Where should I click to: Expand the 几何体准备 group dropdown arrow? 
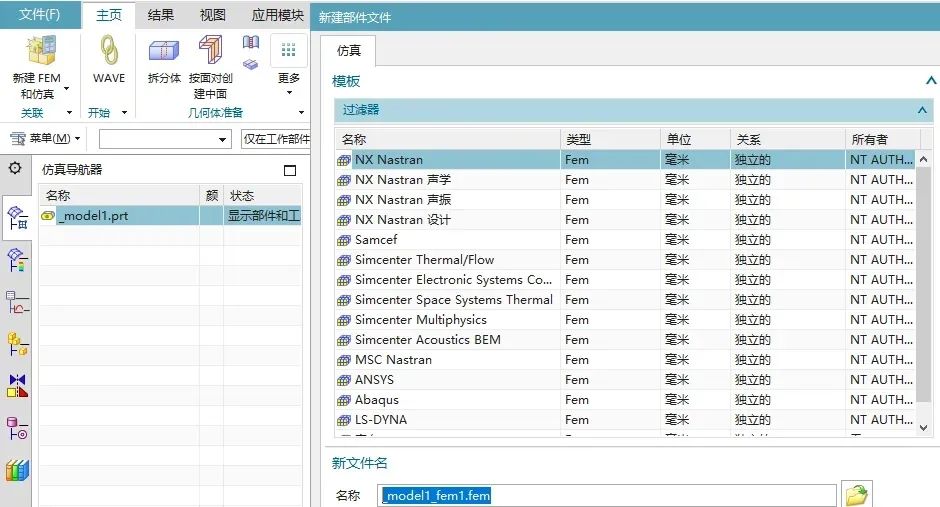(x=302, y=113)
